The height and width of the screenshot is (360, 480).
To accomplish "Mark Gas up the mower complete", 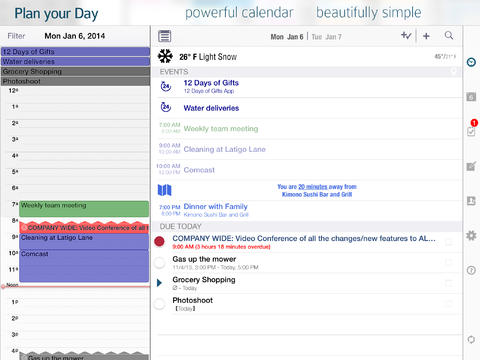I will tap(160, 263).
